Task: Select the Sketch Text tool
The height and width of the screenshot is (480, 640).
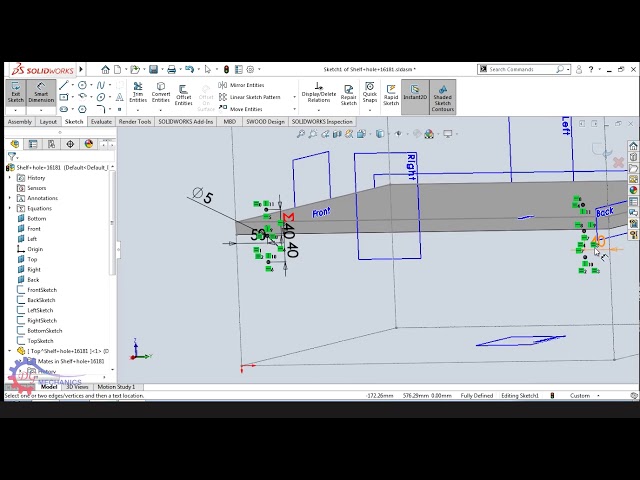Action: (120, 97)
